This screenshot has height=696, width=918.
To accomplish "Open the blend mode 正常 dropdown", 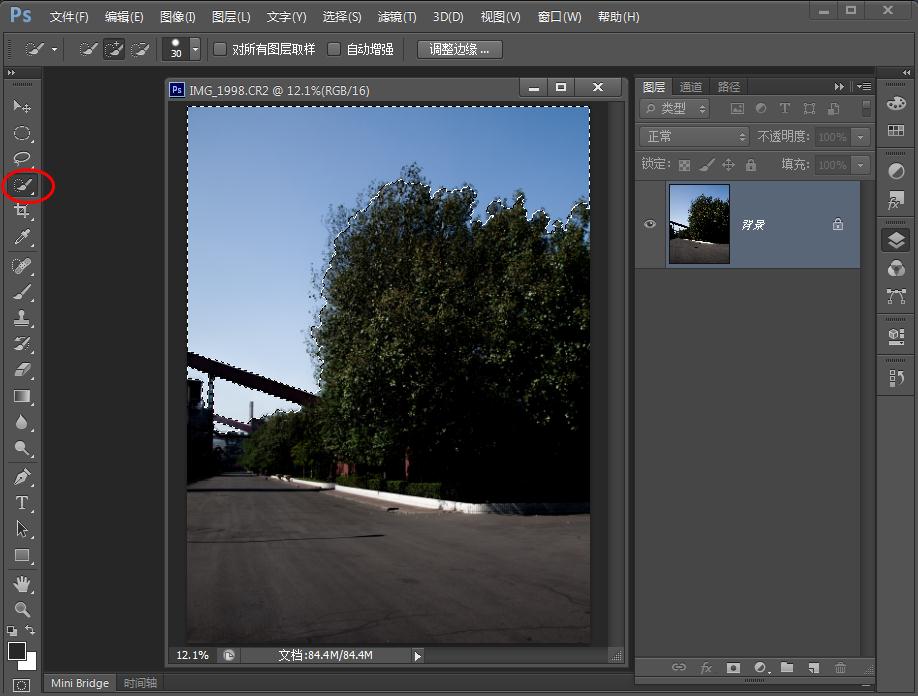I will coord(695,136).
